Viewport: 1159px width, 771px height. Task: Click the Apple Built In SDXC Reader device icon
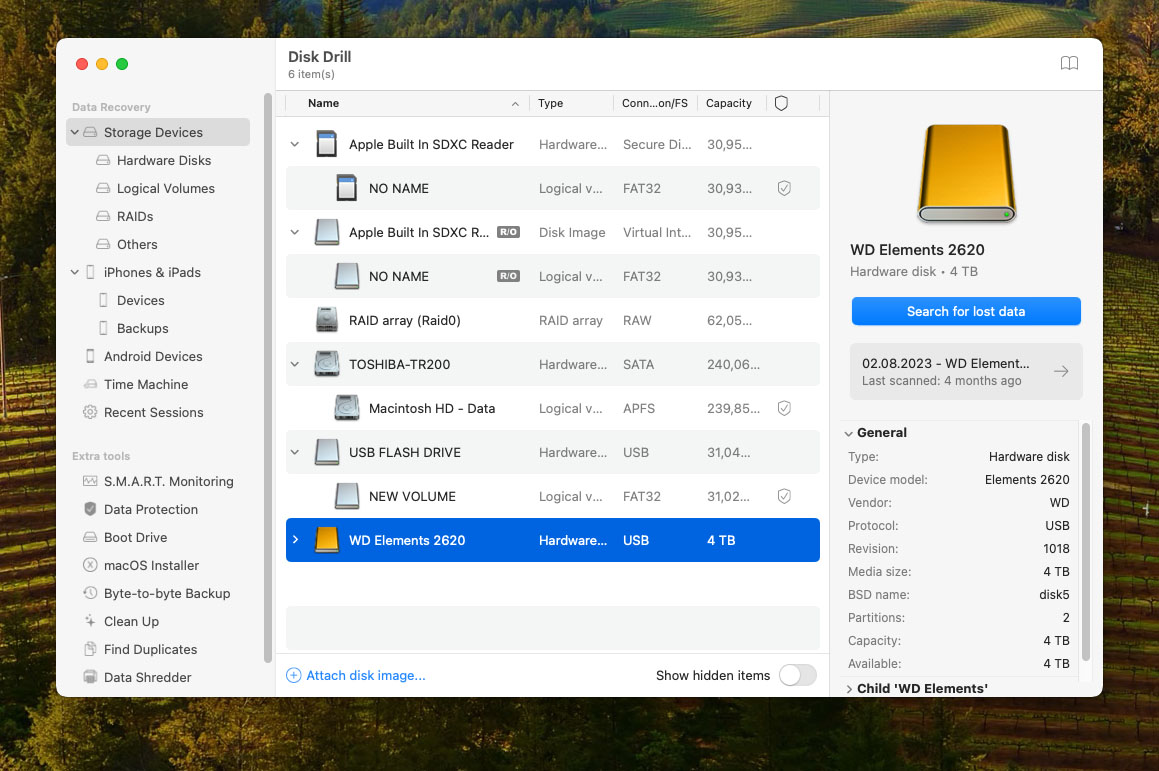(327, 144)
